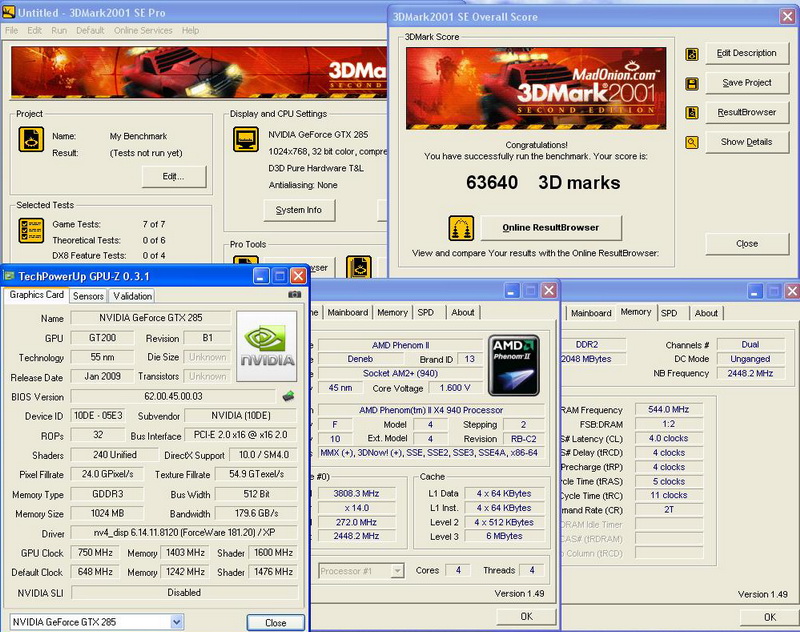This screenshot has width=800, height=632.
Task: Click the 3DMark2001 title bar app icon
Action: (8, 12)
